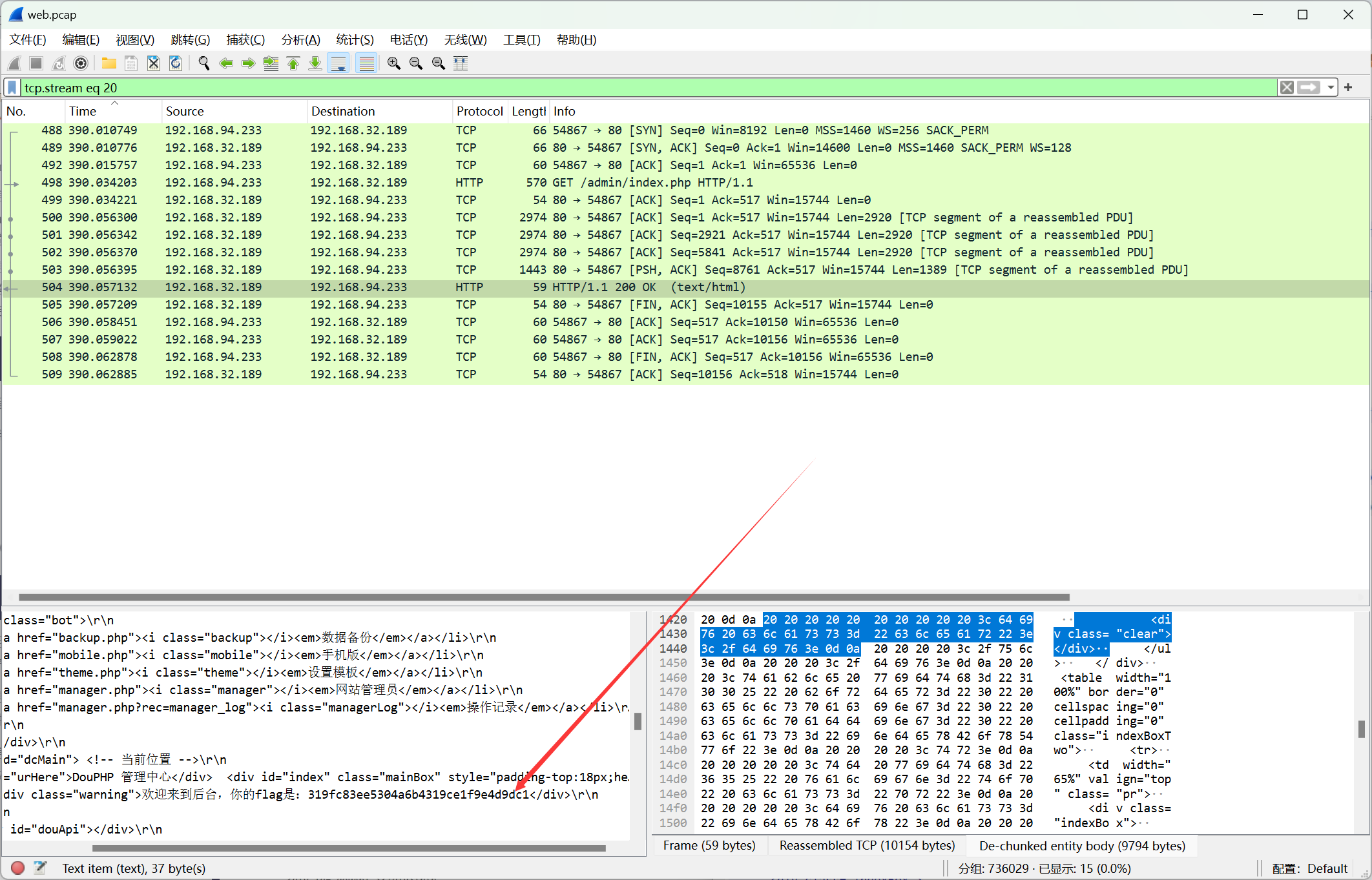Open the 无线(W) menu
The image size is (1372, 880).
[x=465, y=40]
